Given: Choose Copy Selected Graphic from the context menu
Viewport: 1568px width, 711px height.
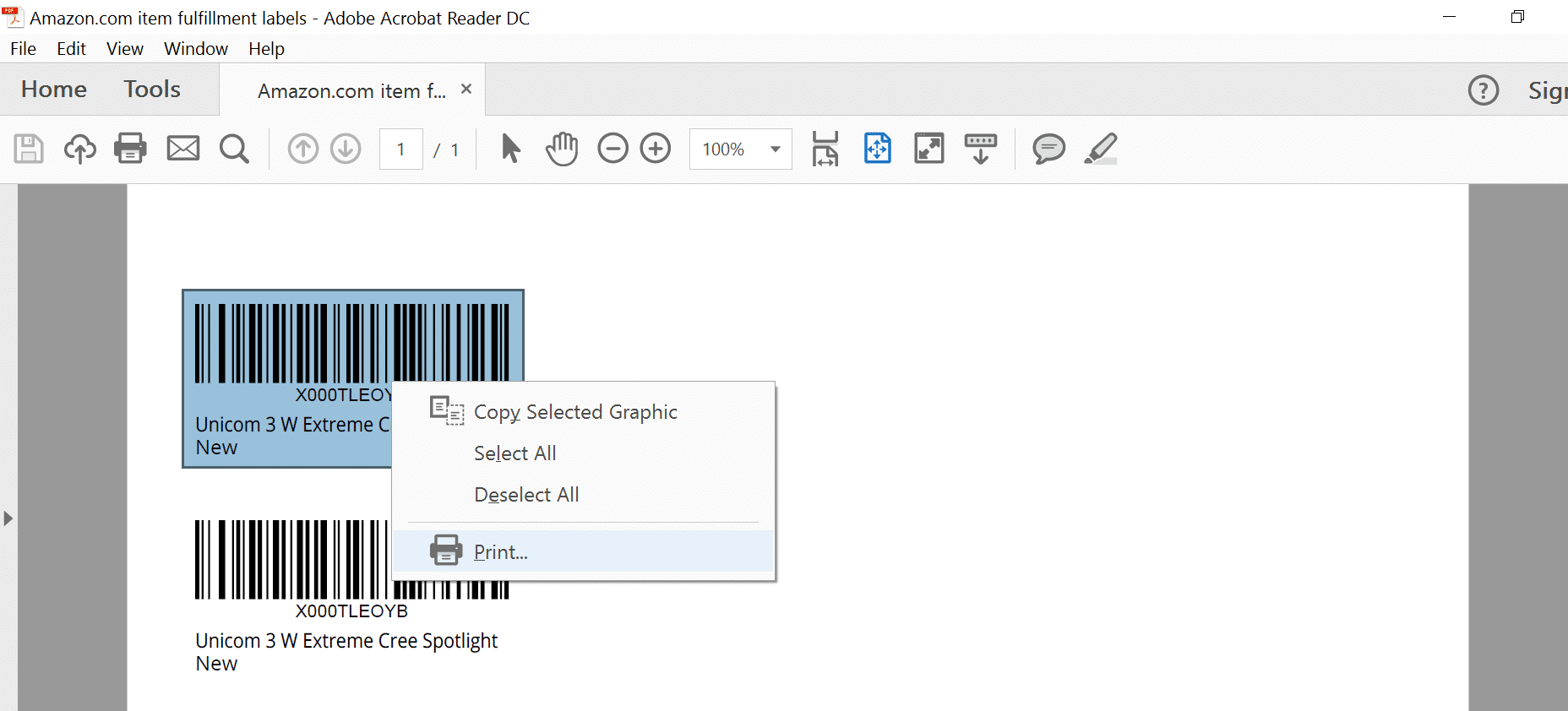Looking at the screenshot, I should click(x=583, y=412).
